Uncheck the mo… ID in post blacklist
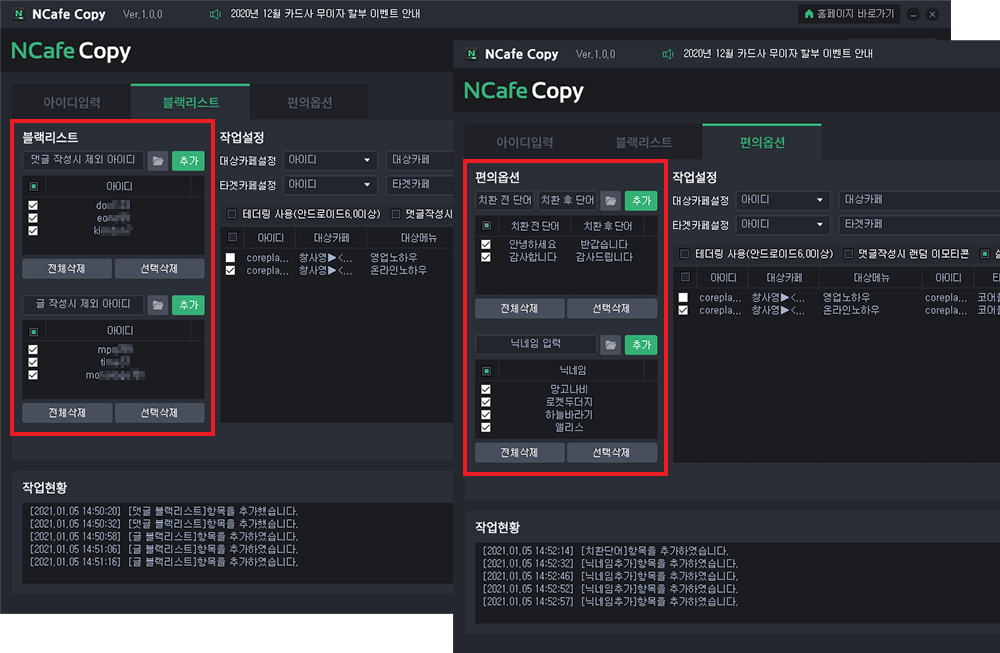The height and width of the screenshot is (653, 1000). 33,375
